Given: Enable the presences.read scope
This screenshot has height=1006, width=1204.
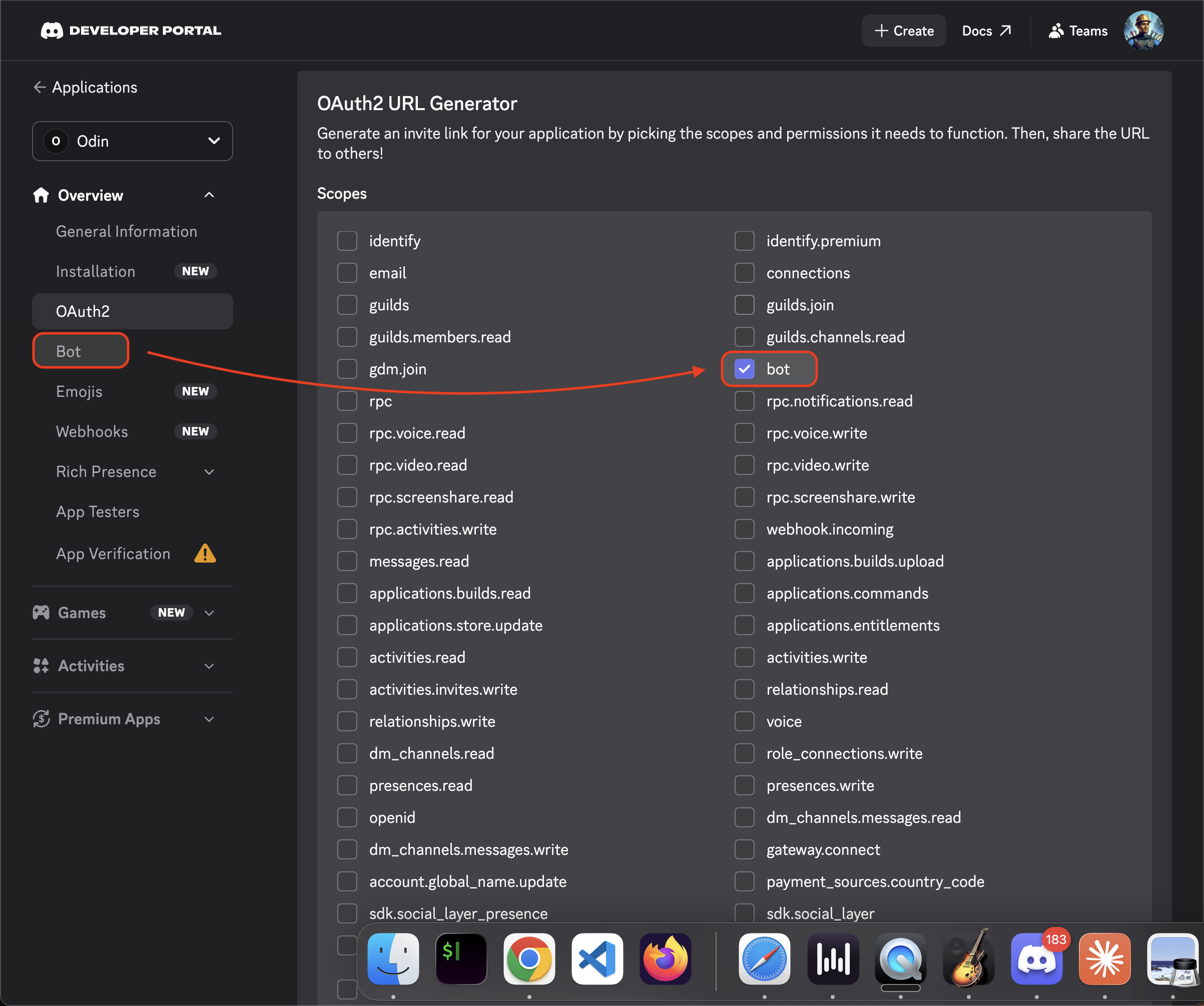Looking at the screenshot, I should click(x=347, y=785).
